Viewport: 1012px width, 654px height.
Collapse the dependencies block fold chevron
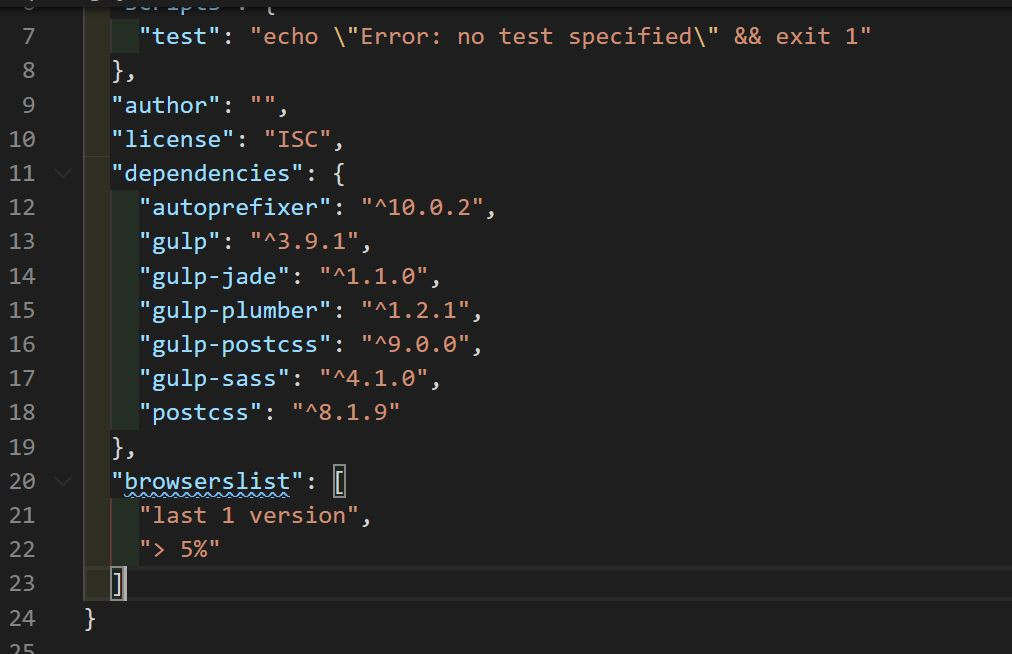(63, 173)
